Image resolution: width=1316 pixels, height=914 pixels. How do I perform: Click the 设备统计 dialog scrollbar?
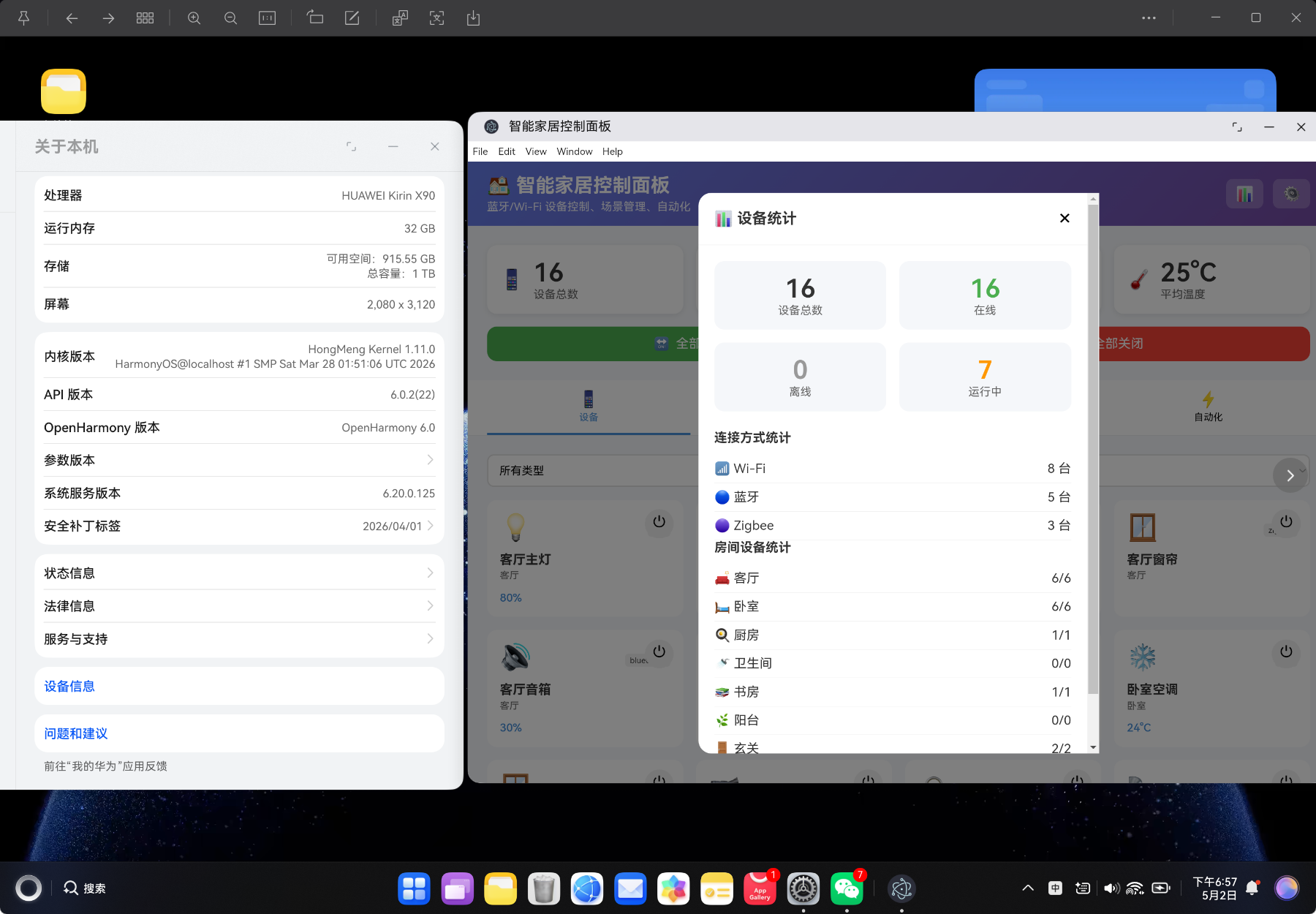point(1093,449)
